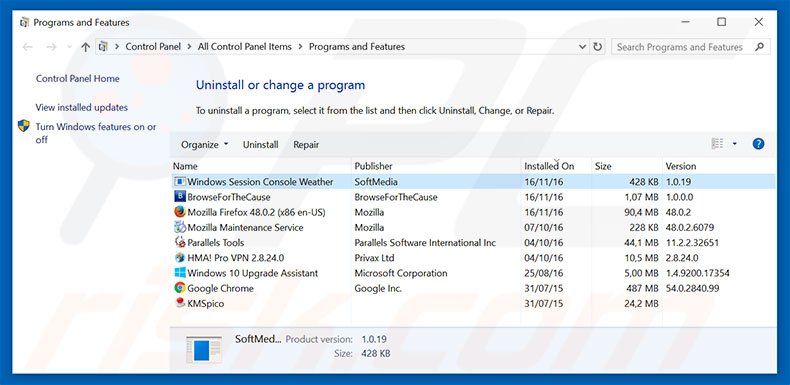790x385 pixels.
Task: Select Parallels Tools entry
Action: tap(216, 242)
